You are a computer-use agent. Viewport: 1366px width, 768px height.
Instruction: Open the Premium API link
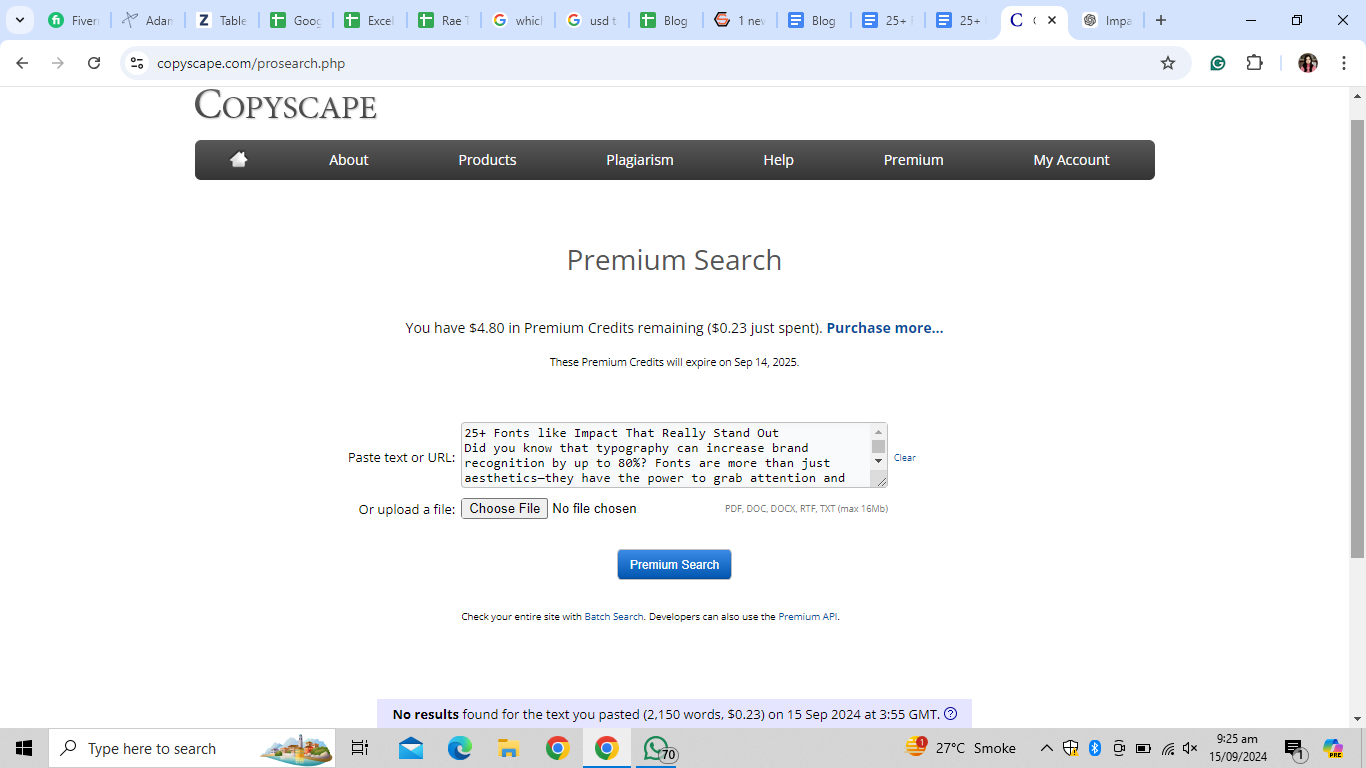[x=807, y=617]
